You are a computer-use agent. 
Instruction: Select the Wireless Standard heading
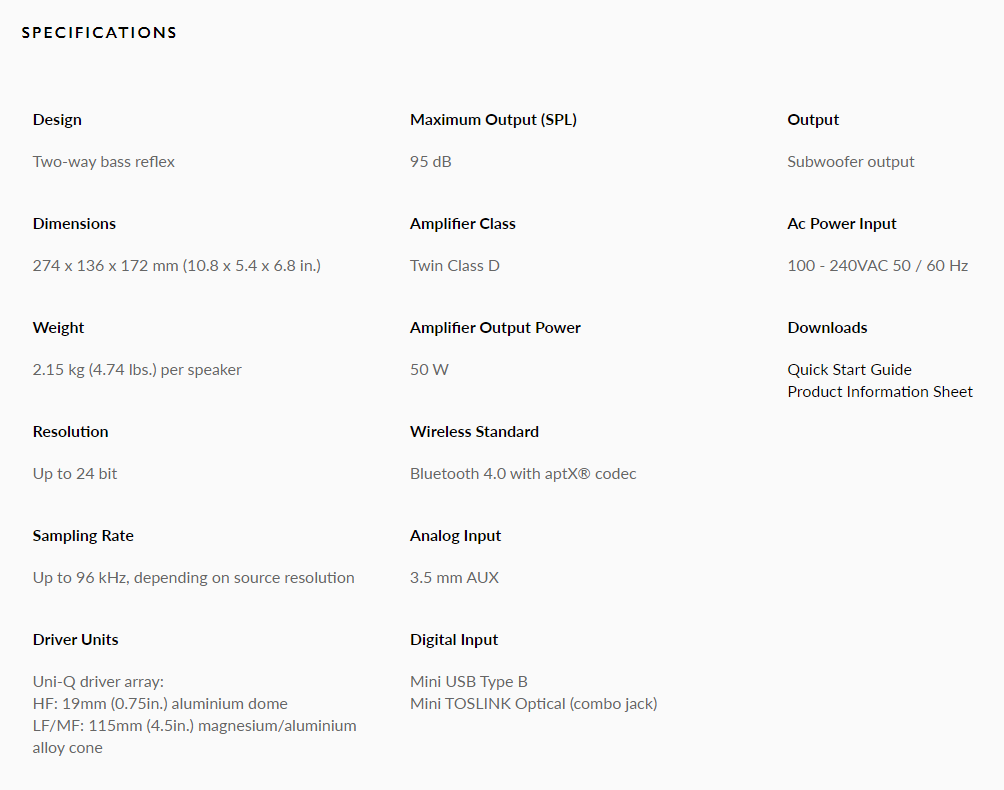pos(474,432)
